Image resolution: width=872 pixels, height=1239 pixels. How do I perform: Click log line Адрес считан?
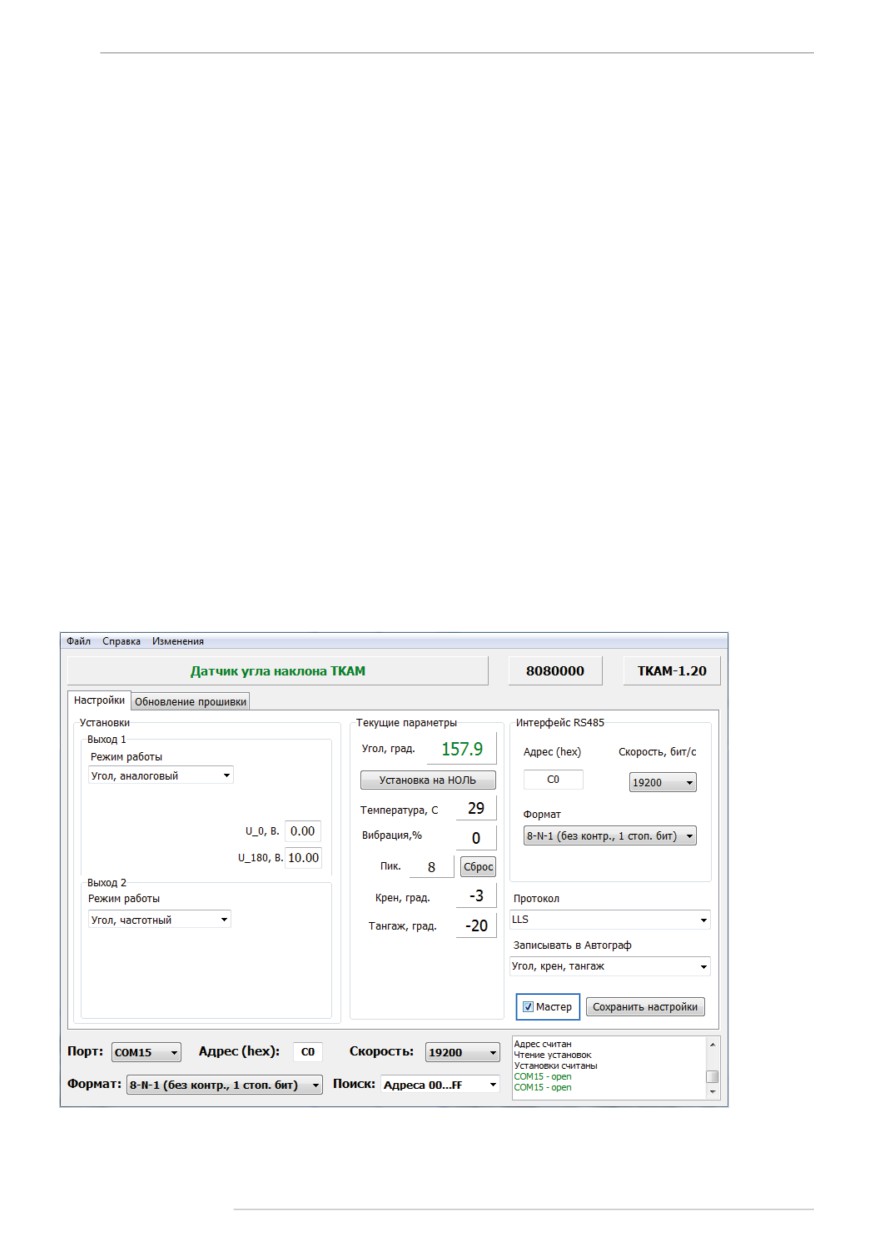[x=542, y=1044]
